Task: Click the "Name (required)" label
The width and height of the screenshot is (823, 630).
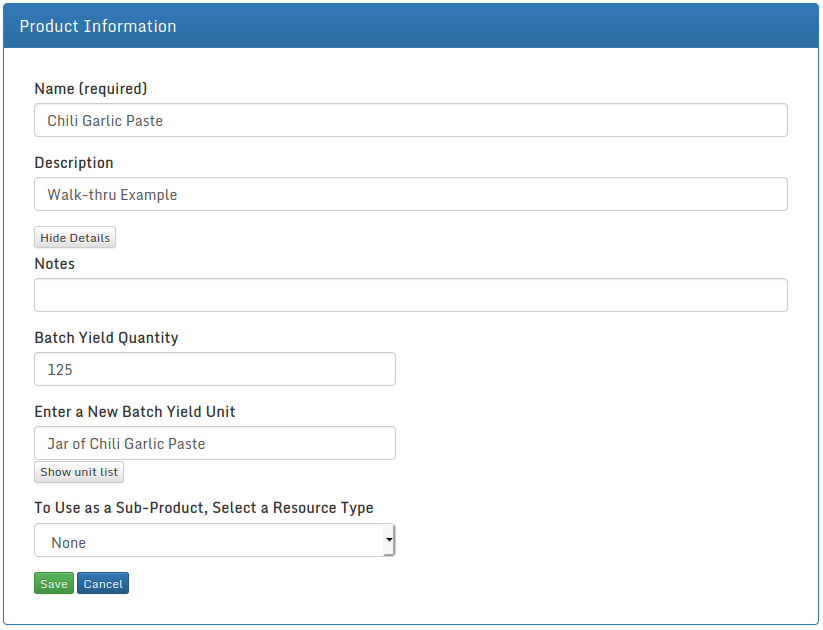Action: 91,89
